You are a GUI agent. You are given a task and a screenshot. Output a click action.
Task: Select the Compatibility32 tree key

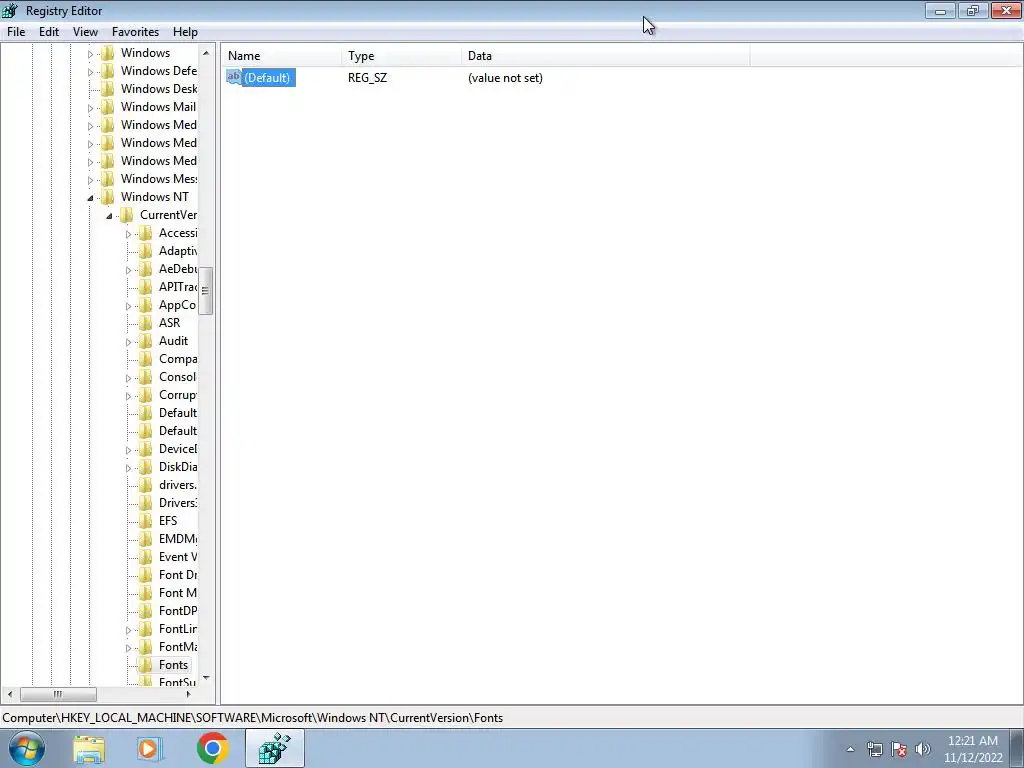click(x=178, y=359)
